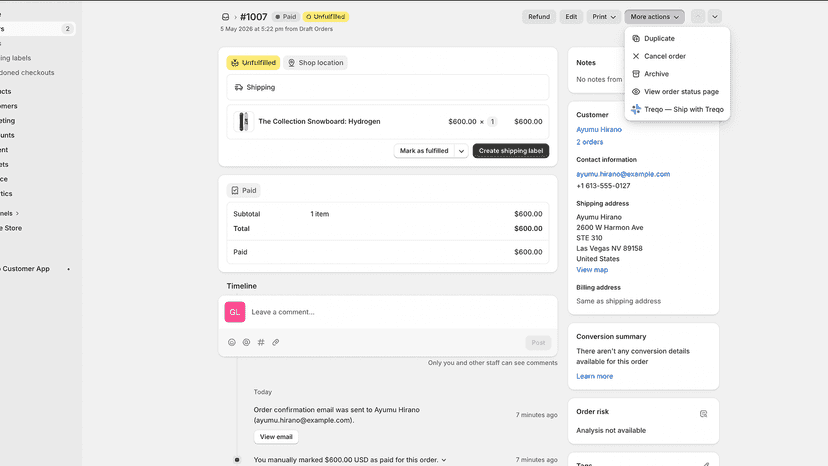The width and height of the screenshot is (828, 466).
Task: Insert an emoji in the comment
Action: [x=231, y=342]
